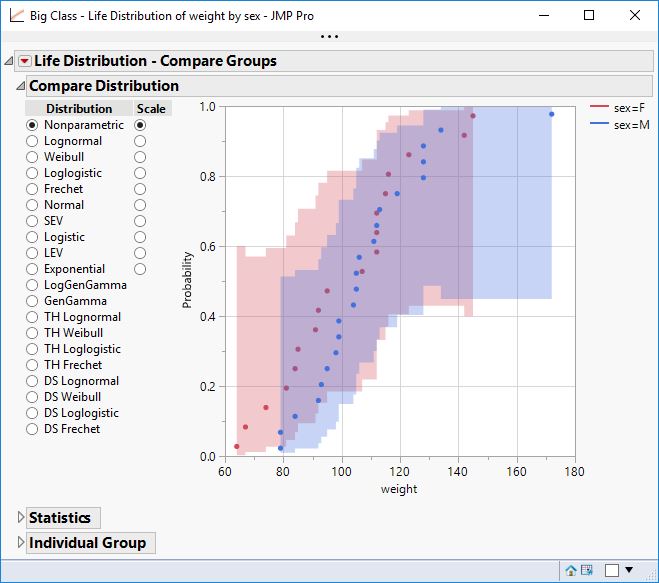Choose the DS Weibull distribution option

[32, 397]
